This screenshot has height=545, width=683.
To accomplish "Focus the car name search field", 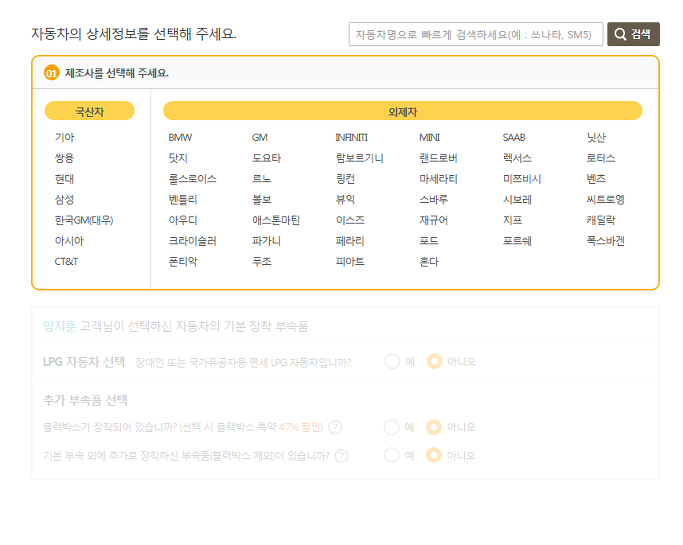I will tap(476, 34).
